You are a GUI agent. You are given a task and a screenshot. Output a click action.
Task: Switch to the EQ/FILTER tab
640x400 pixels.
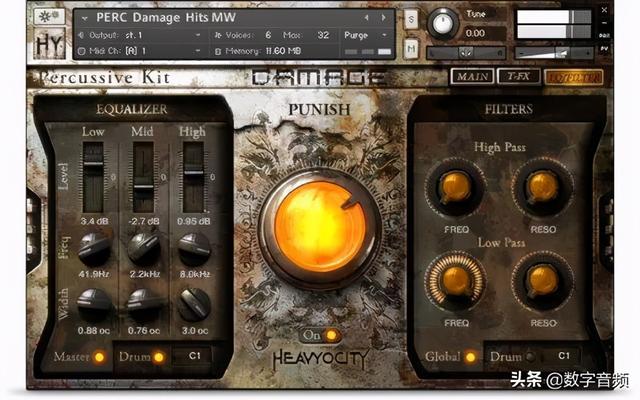click(573, 77)
